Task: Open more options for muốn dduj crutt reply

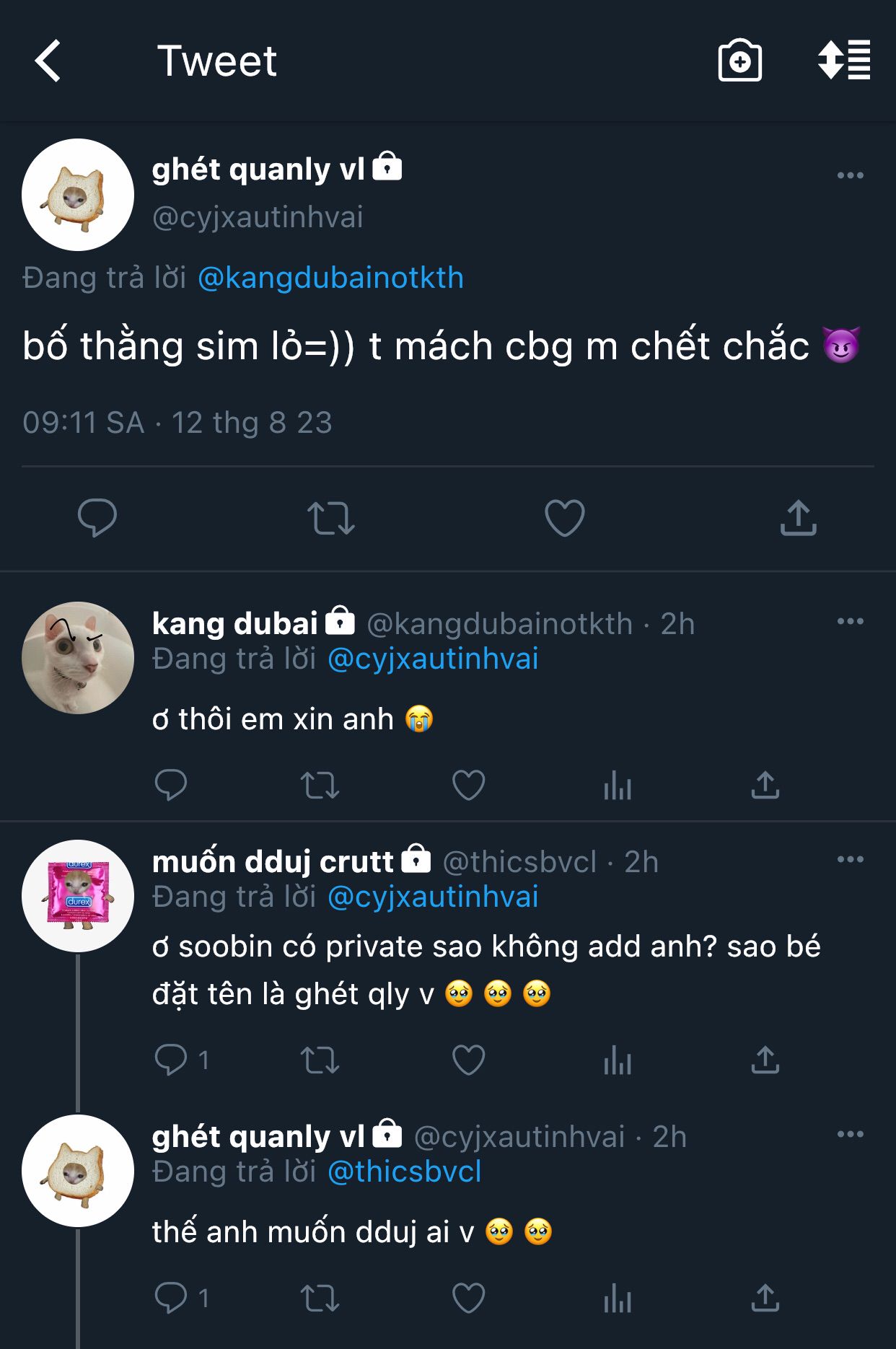Action: pyautogui.click(x=850, y=859)
